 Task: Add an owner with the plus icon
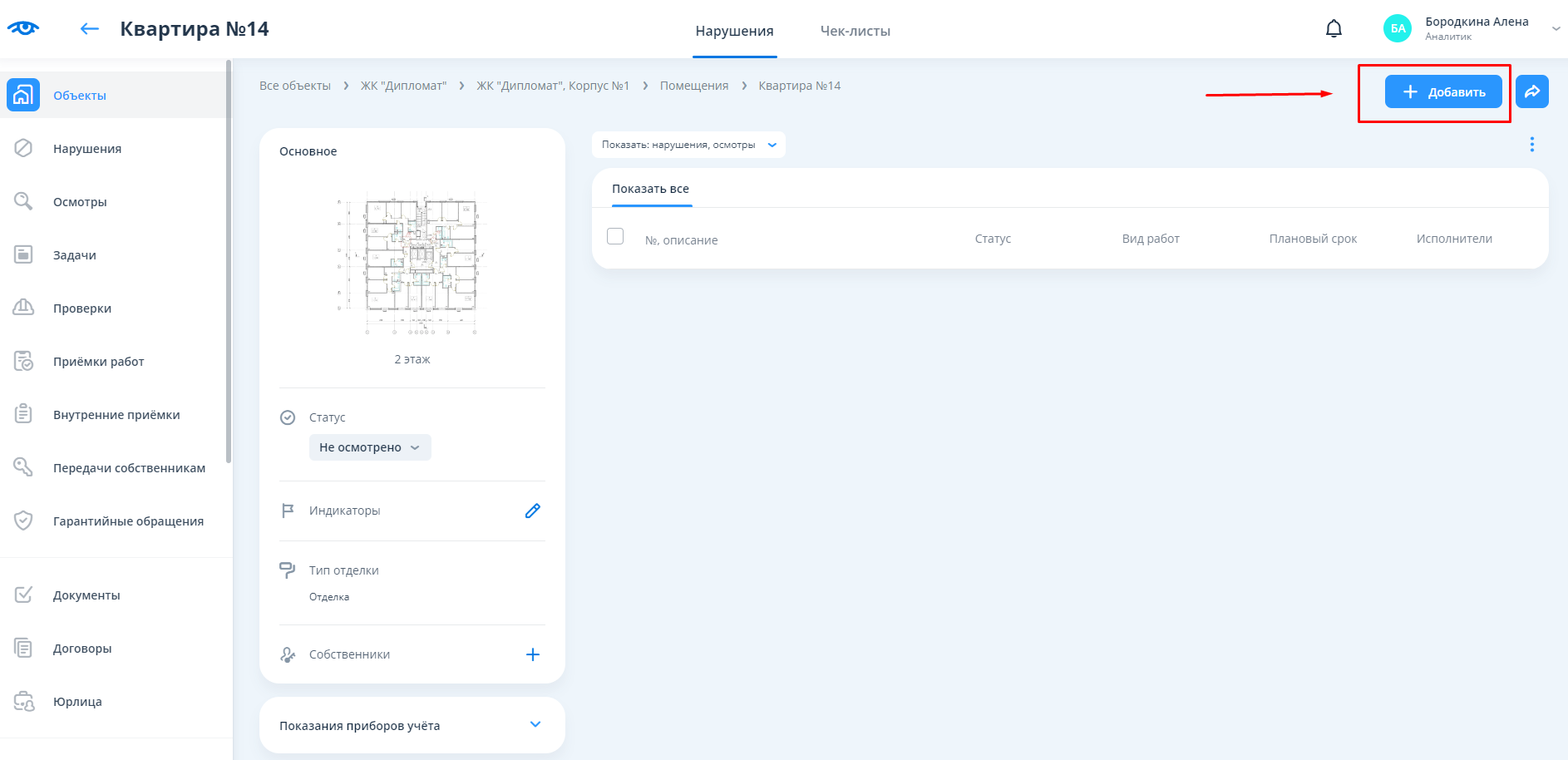pyautogui.click(x=533, y=654)
